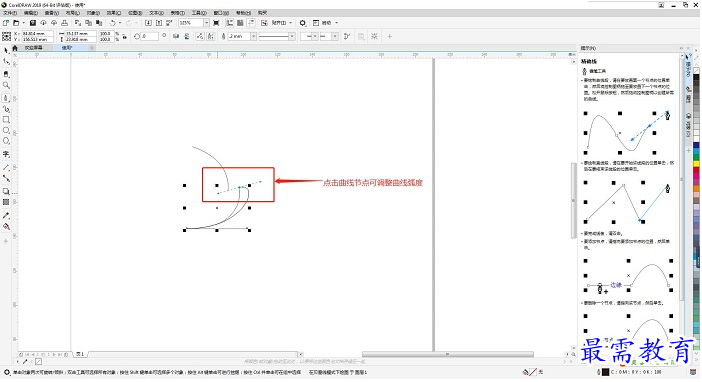
Task: Select the red Connector tool
Action: click(6, 178)
